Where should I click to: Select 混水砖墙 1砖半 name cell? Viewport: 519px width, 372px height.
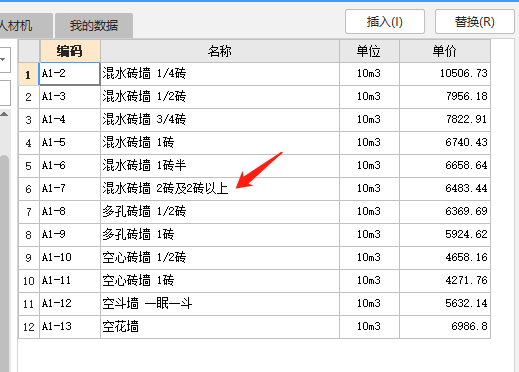(220, 166)
